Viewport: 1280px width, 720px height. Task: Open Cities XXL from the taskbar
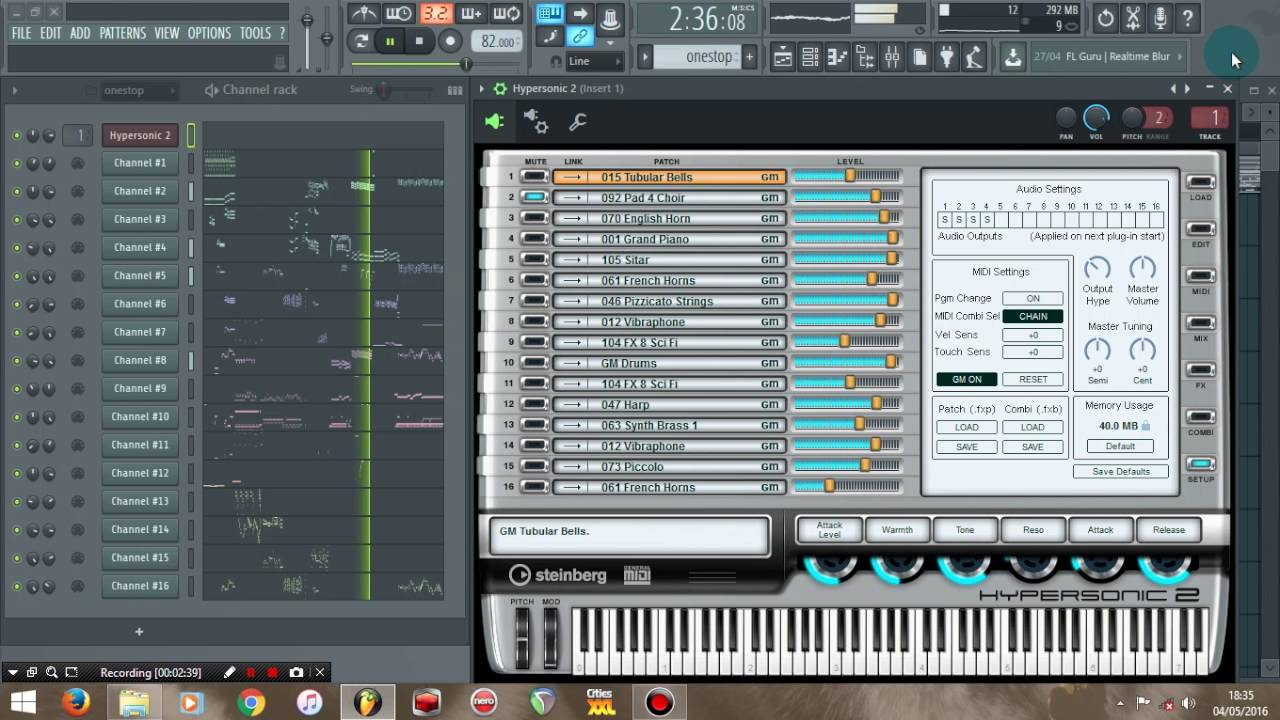click(x=600, y=703)
